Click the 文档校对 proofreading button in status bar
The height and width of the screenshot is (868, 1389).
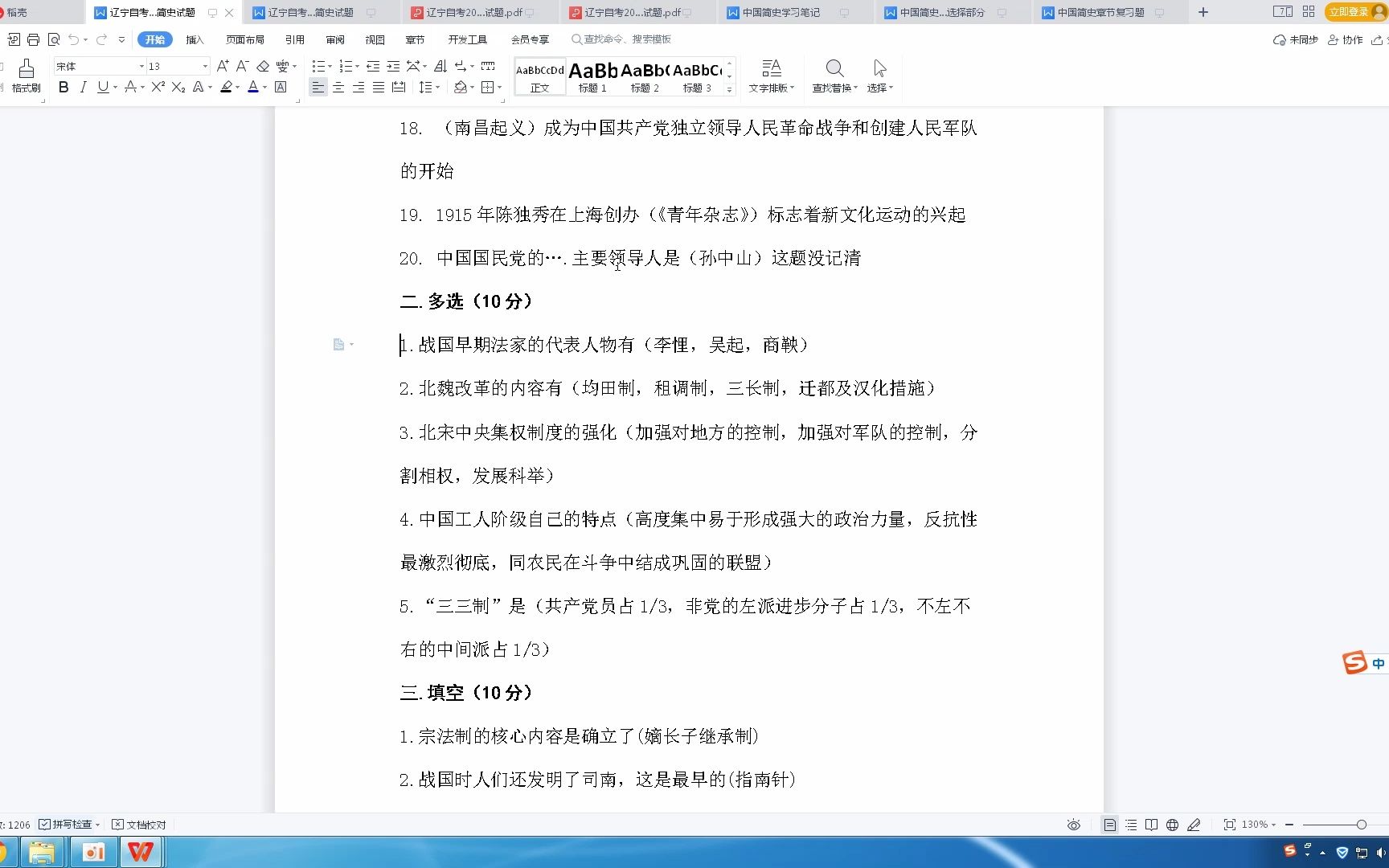(x=139, y=825)
